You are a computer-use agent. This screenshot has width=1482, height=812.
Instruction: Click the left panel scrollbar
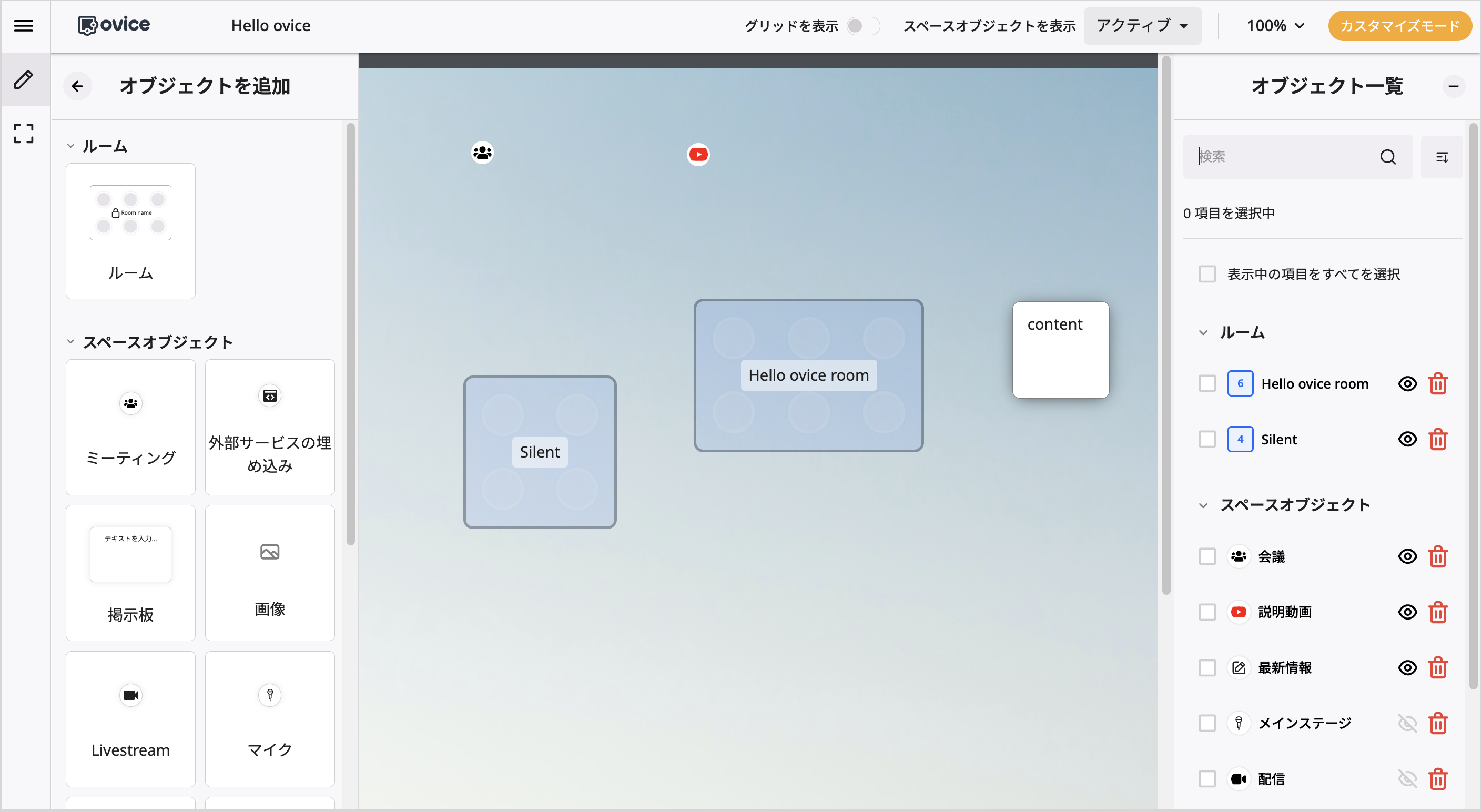click(x=350, y=334)
